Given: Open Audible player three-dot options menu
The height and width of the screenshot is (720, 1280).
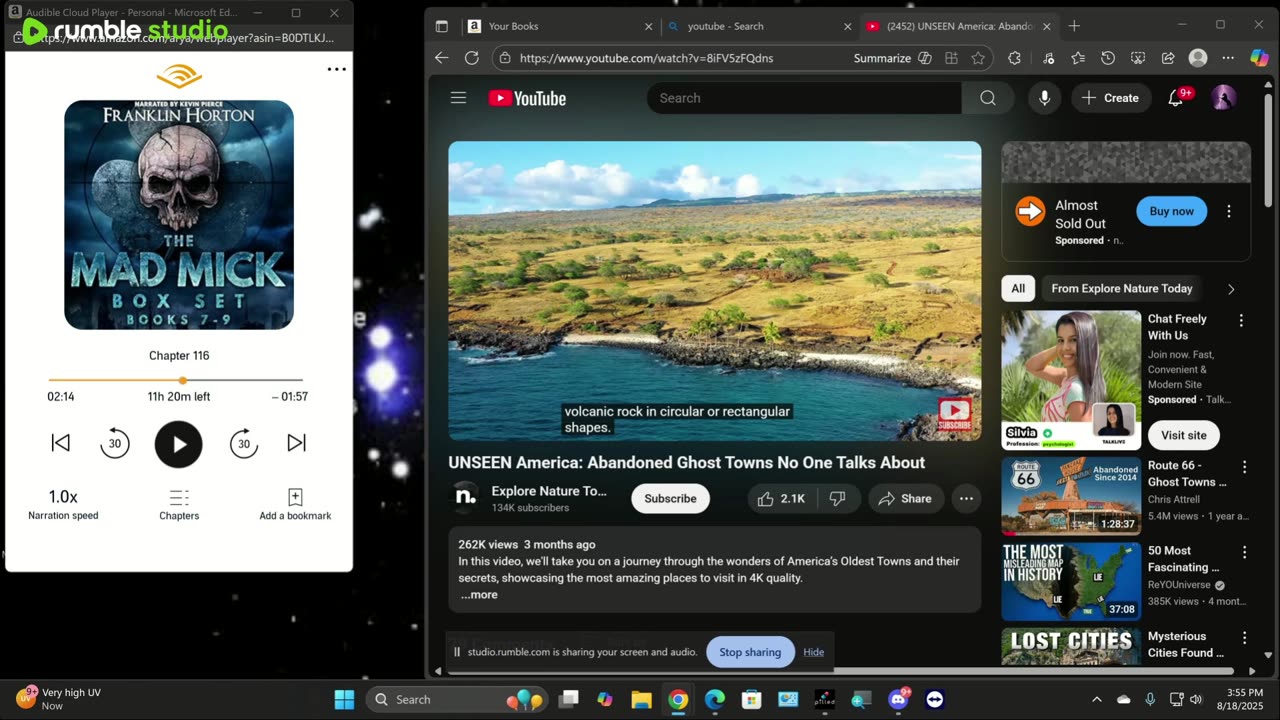Looking at the screenshot, I should pyautogui.click(x=337, y=69).
